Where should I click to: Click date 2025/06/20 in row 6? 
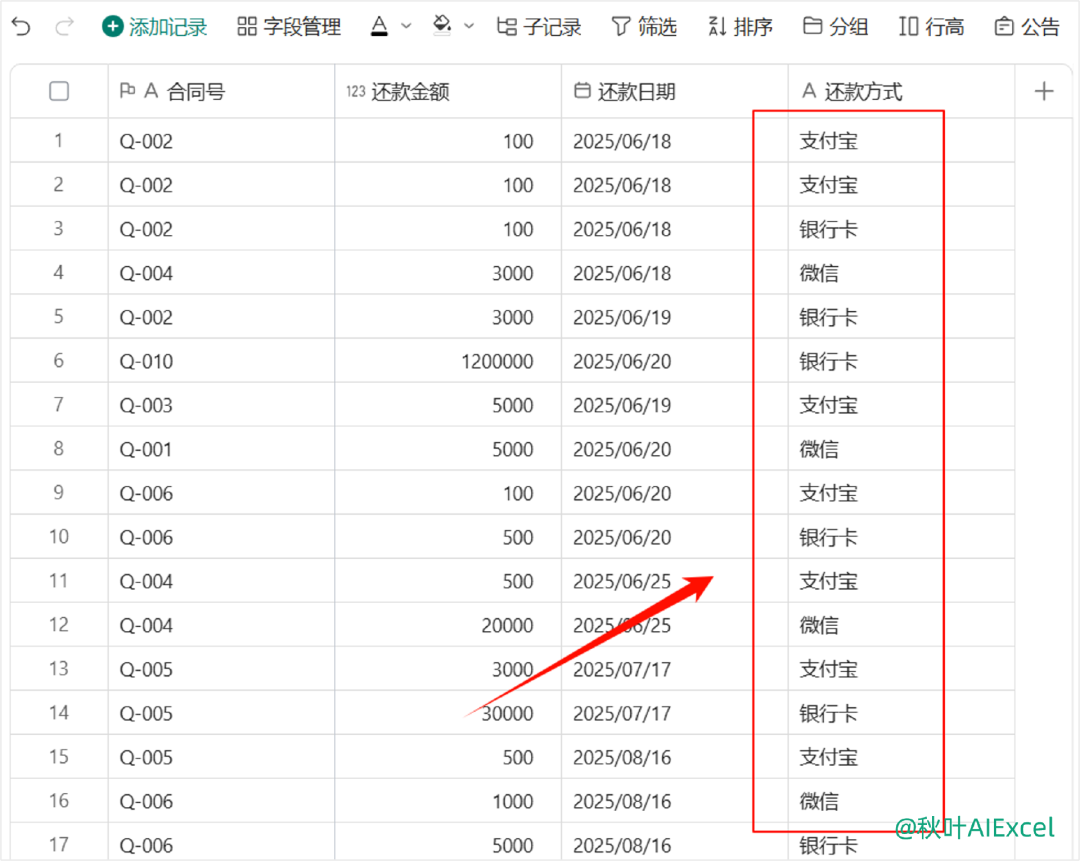(674, 361)
